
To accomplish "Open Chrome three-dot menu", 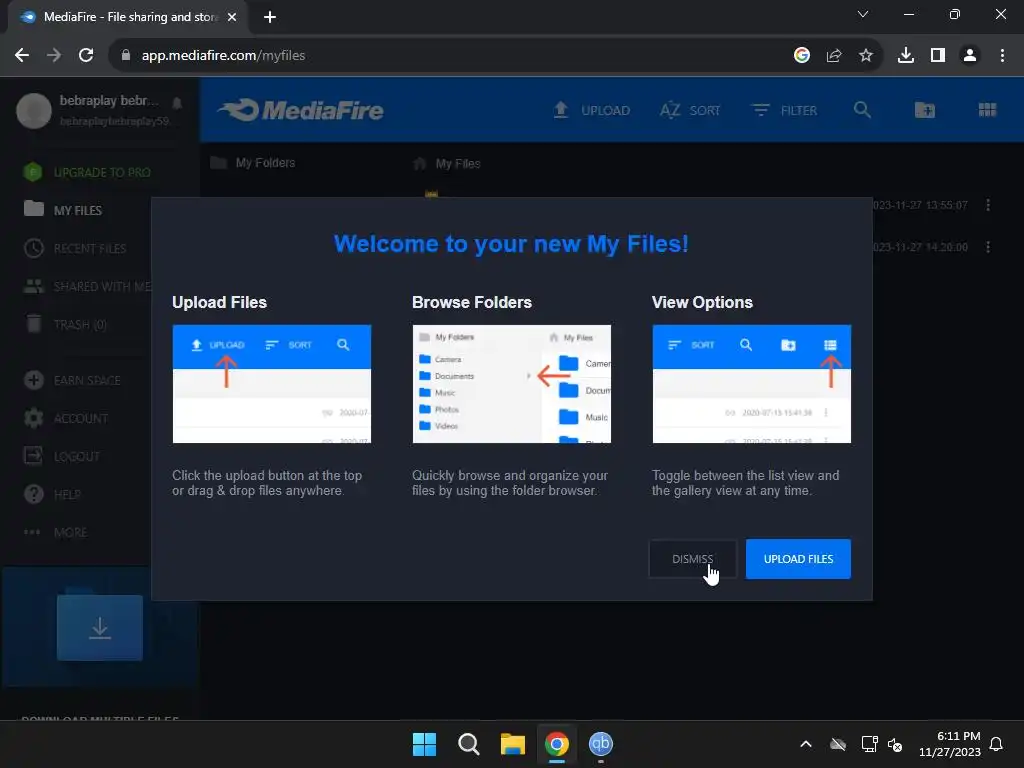I will [1002, 56].
